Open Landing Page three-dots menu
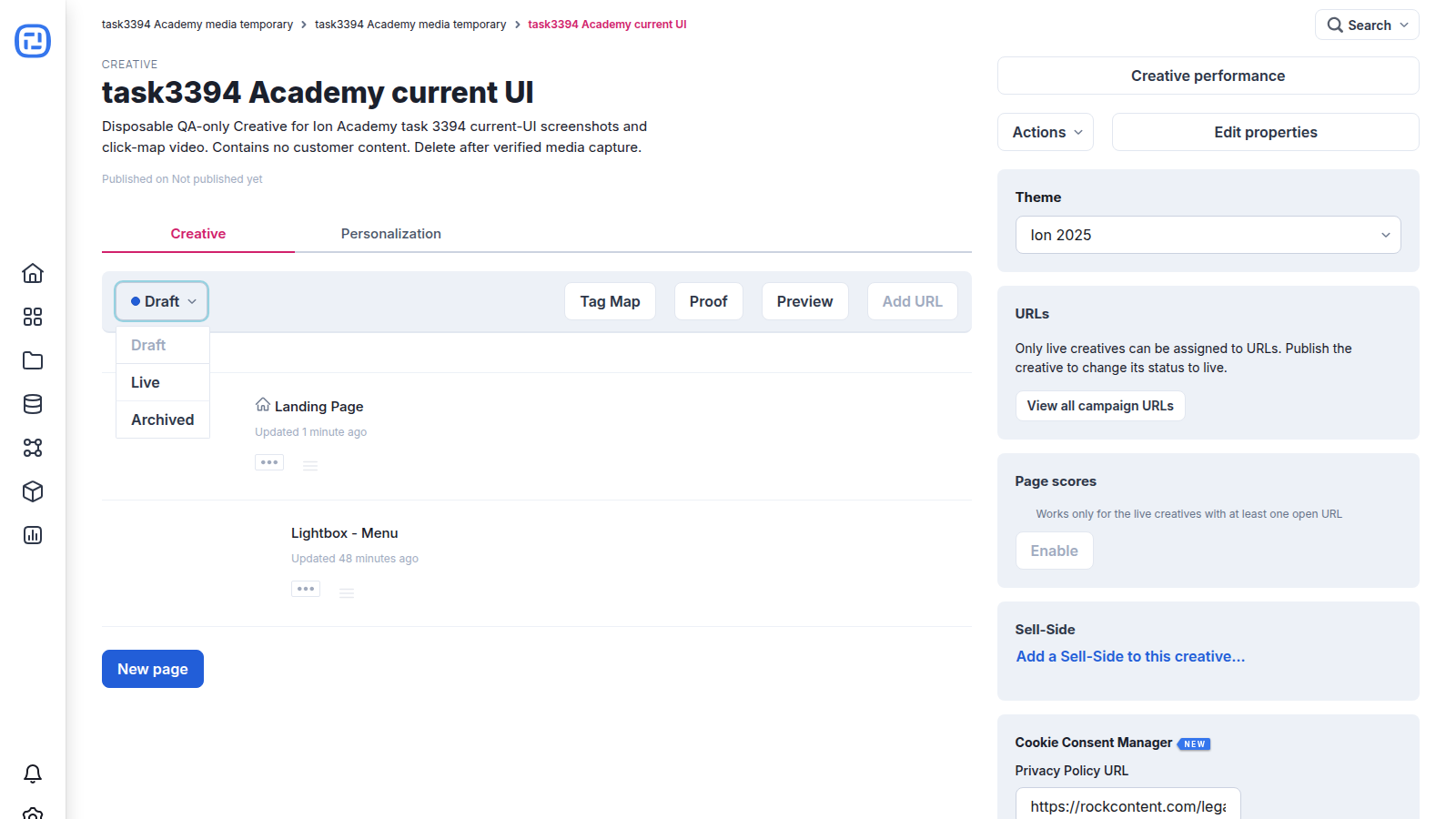 (x=269, y=462)
